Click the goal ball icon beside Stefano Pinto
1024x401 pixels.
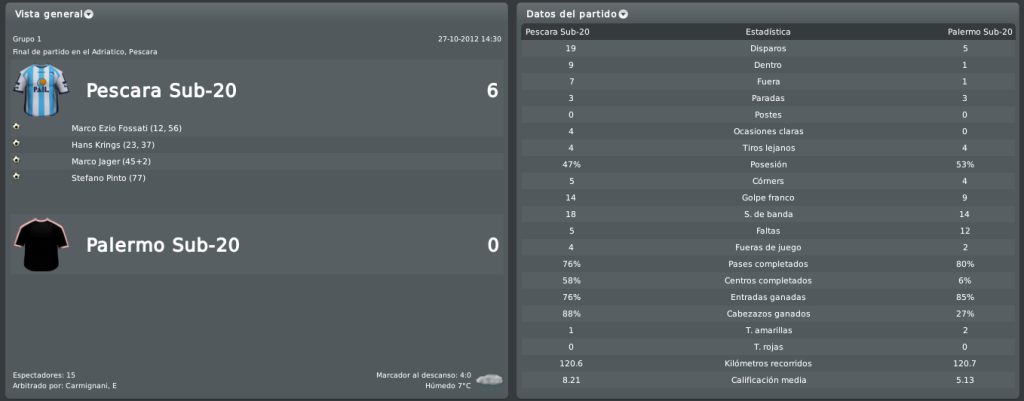16,176
